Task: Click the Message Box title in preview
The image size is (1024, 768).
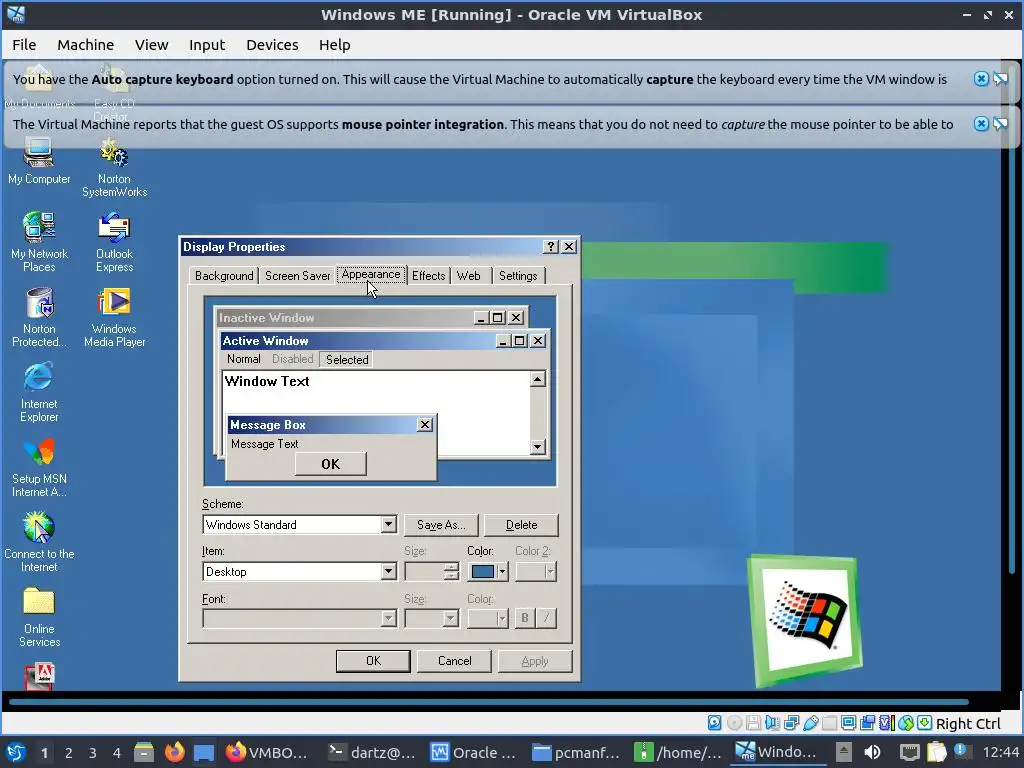Action: 268,425
